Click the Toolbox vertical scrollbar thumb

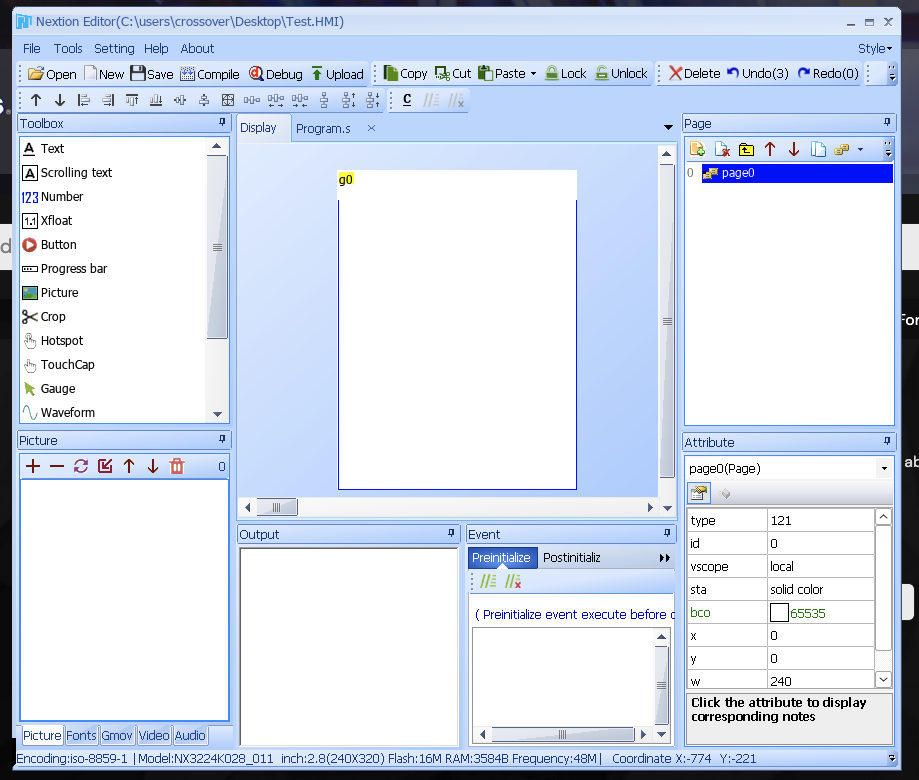pos(217,247)
